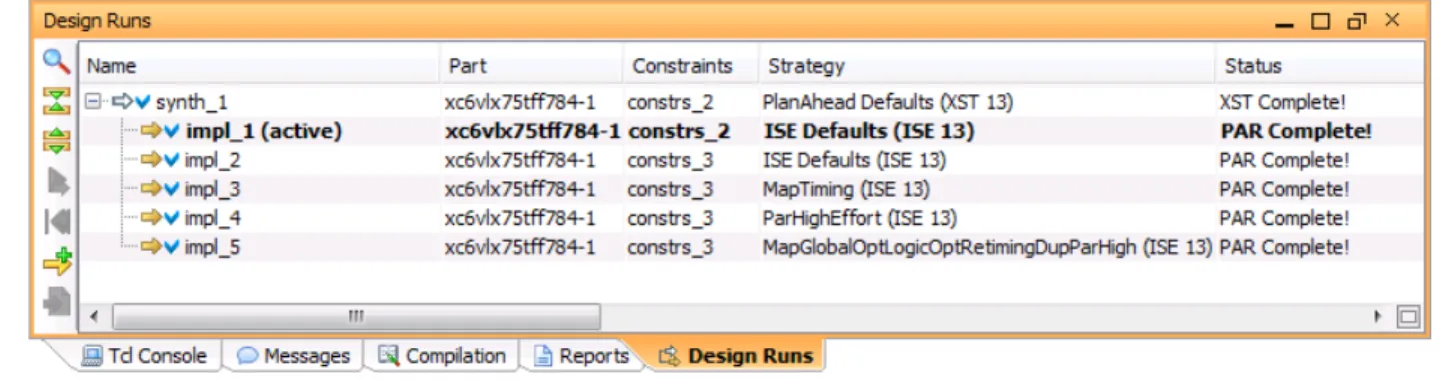1440x381 pixels.
Task: Click 'ParHighEffort (ISE 13)' strategy cell
Action: click(859, 218)
